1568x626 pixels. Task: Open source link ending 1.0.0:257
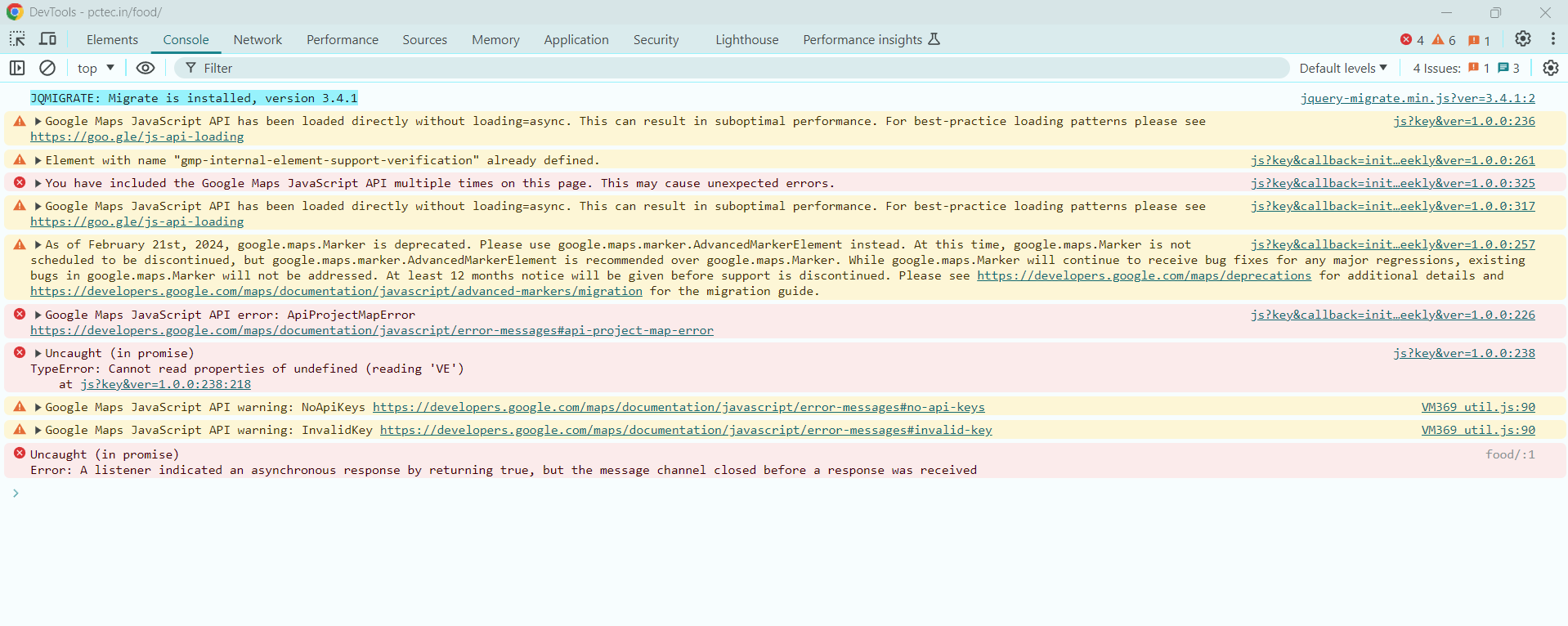pyautogui.click(x=1393, y=244)
